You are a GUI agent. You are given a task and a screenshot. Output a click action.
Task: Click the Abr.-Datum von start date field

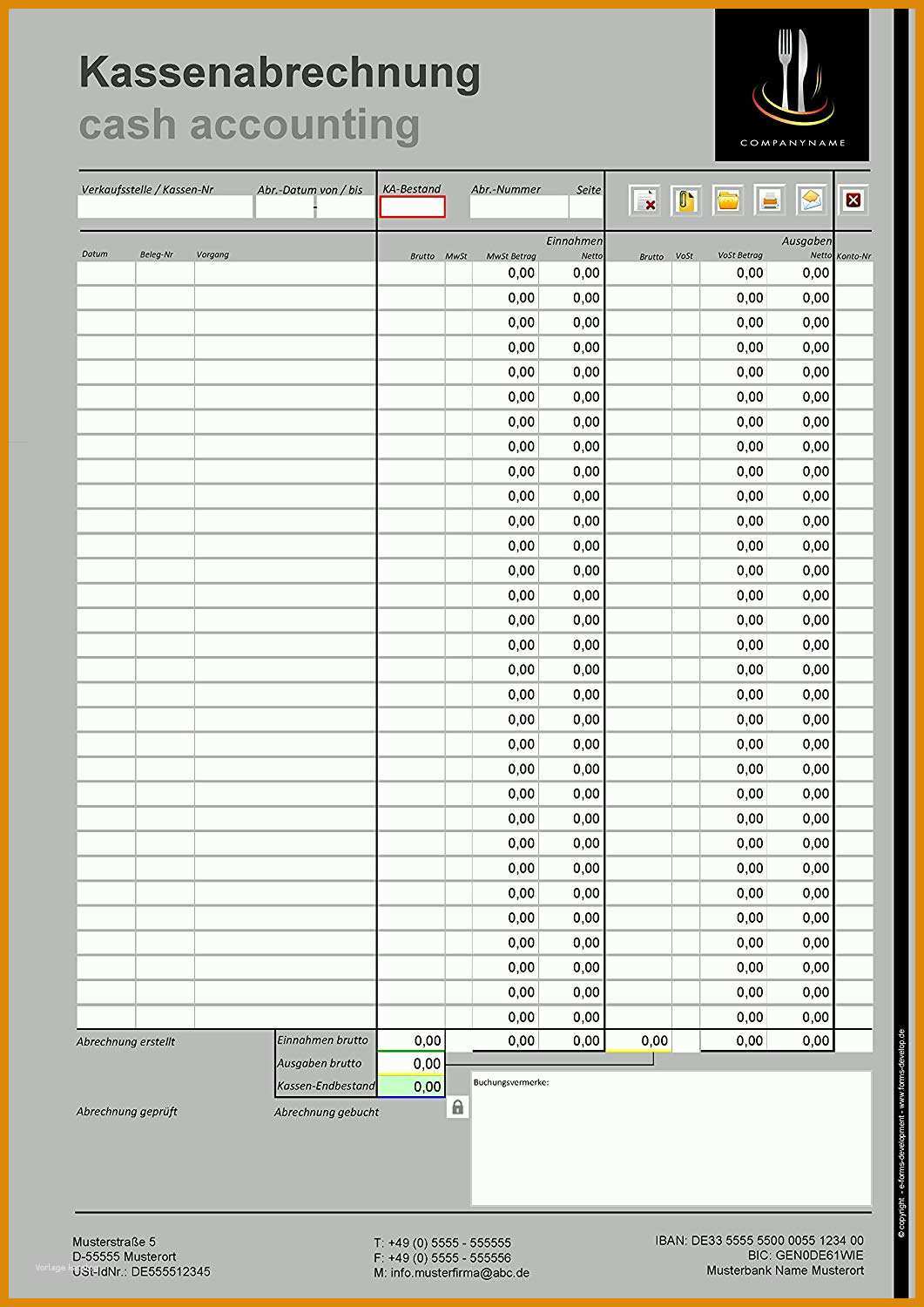coord(284,207)
